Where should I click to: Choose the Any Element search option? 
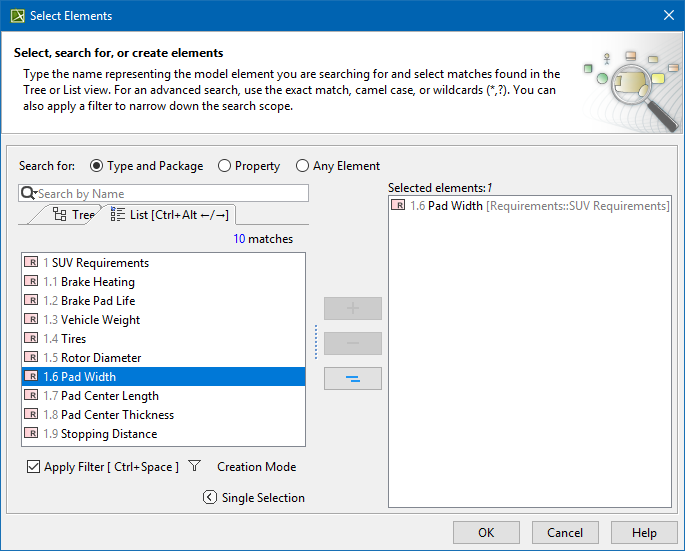pos(302,166)
